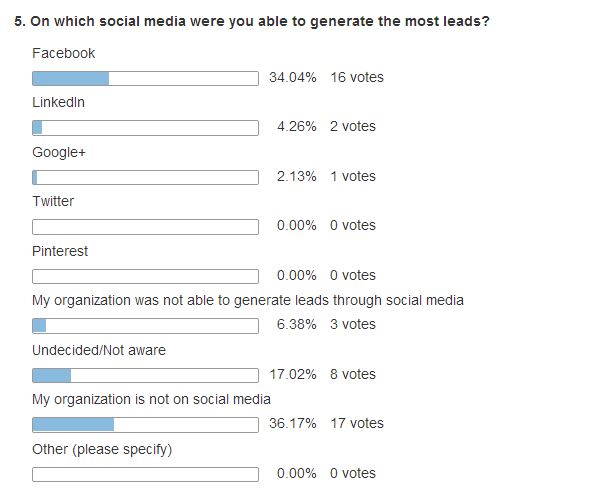This screenshot has width=608, height=497.
Task: Click the Twitter option label
Action: coord(53,201)
